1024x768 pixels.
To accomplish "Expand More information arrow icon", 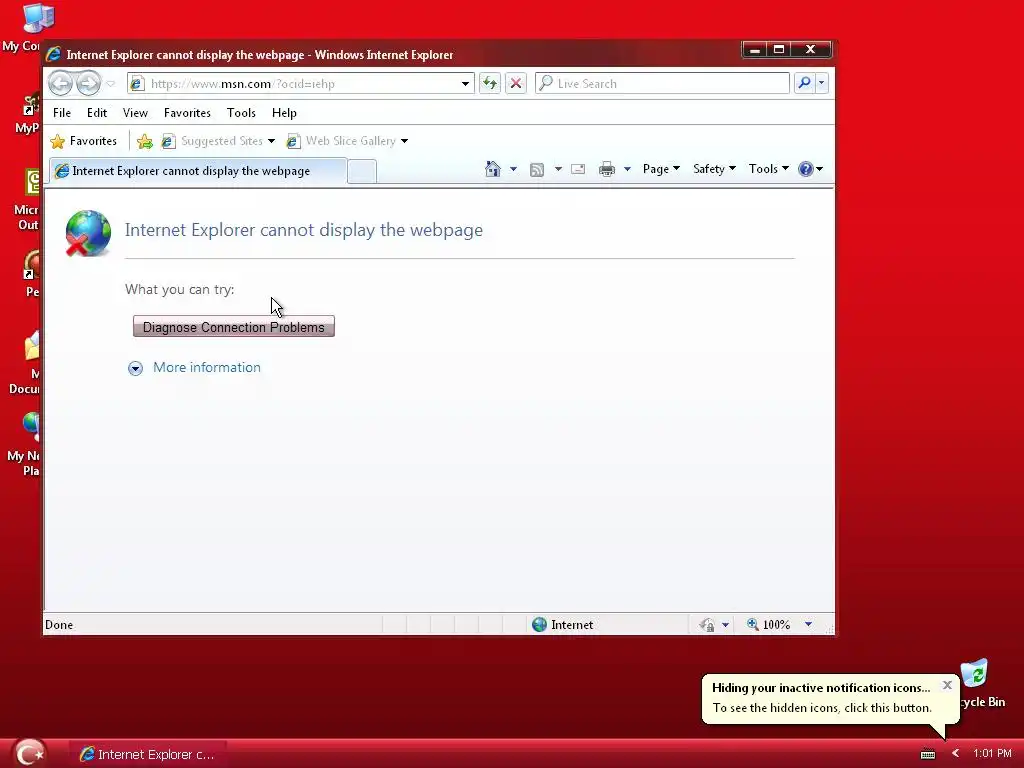I will pyautogui.click(x=135, y=368).
